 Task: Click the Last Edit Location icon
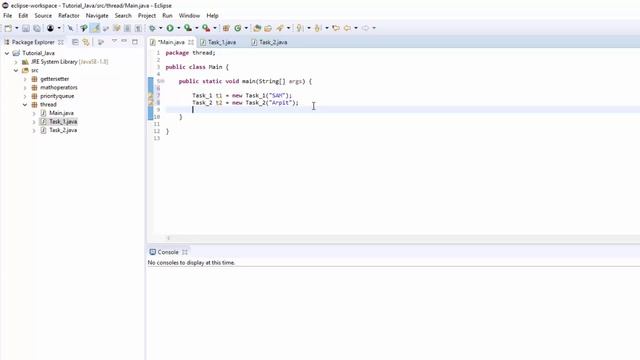[336, 28]
